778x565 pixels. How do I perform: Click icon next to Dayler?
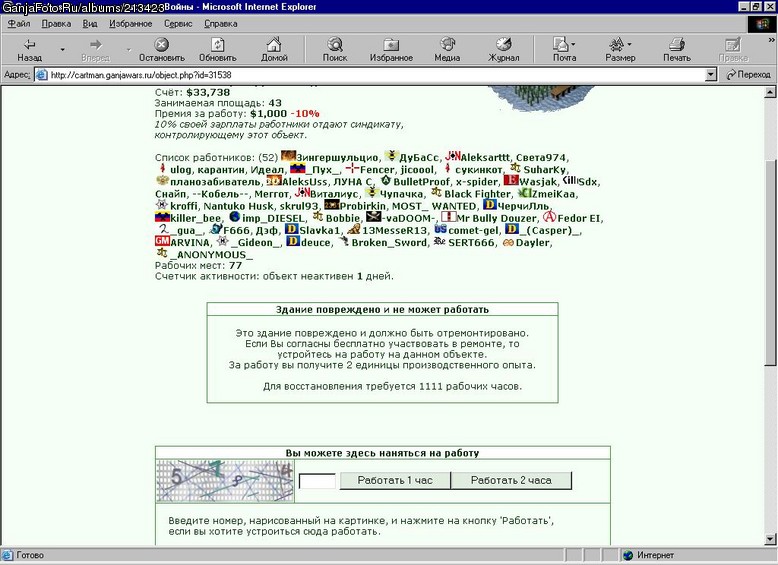[x=508, y=243]
